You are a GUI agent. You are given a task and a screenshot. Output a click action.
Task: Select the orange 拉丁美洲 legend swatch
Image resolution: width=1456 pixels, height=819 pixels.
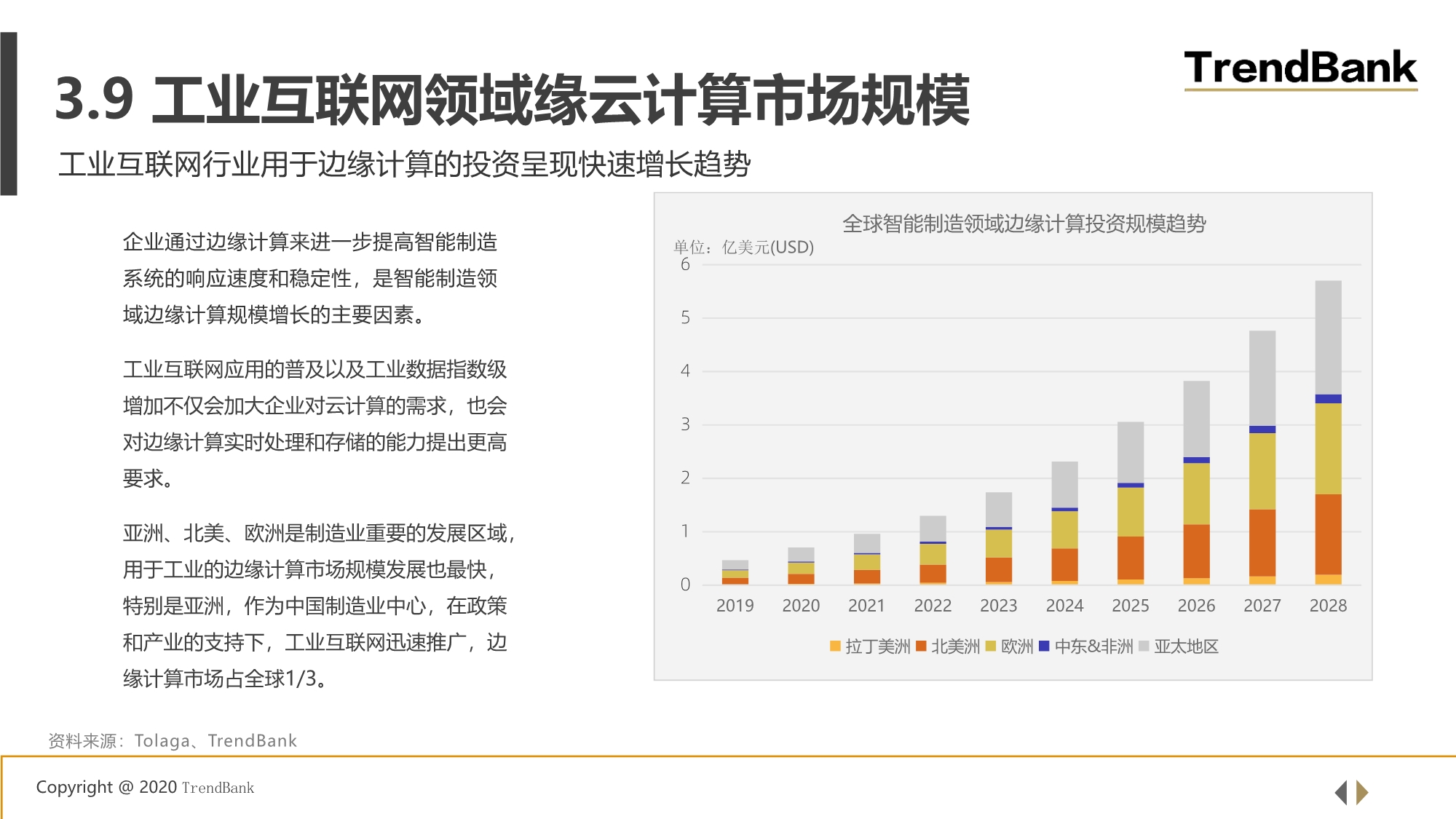(x=835, y=646)
